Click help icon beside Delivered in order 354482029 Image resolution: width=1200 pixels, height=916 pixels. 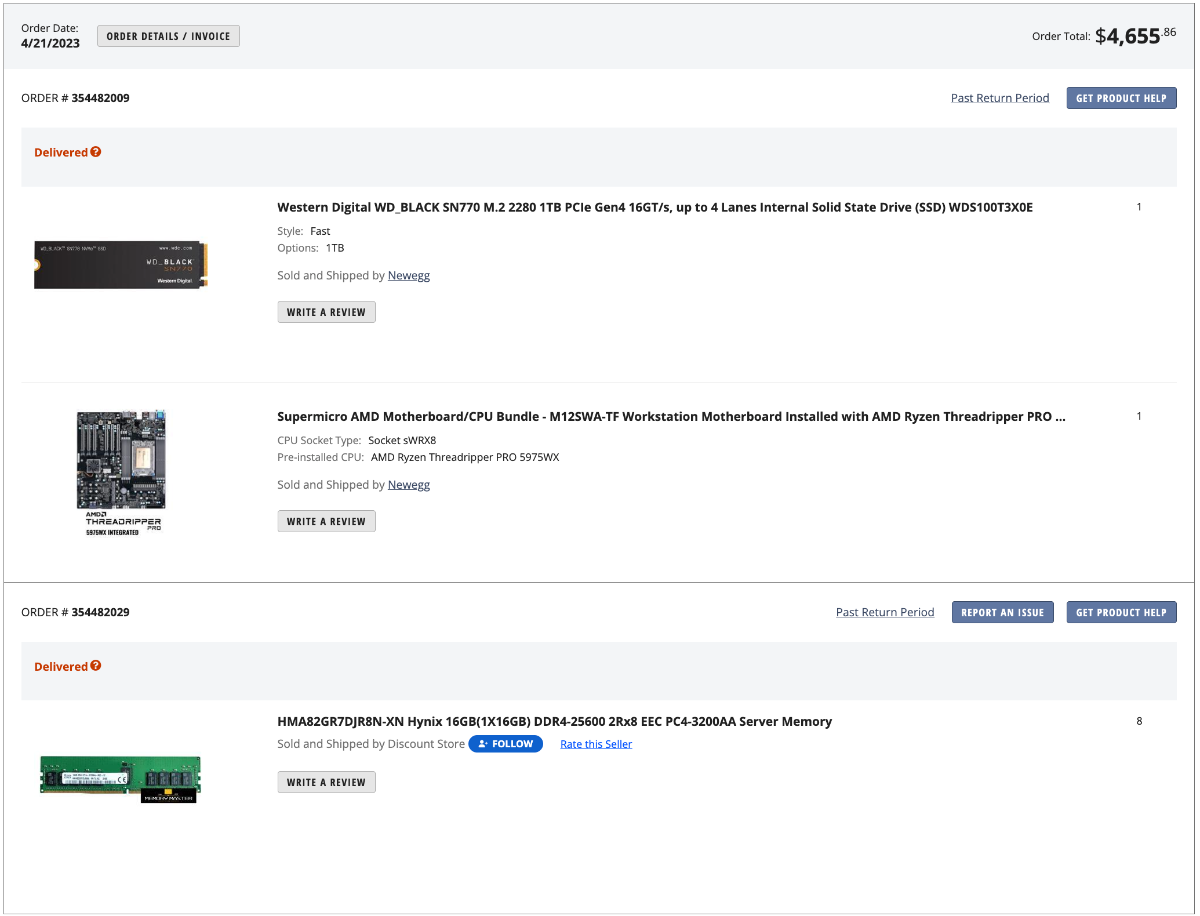tap(96, 666)
